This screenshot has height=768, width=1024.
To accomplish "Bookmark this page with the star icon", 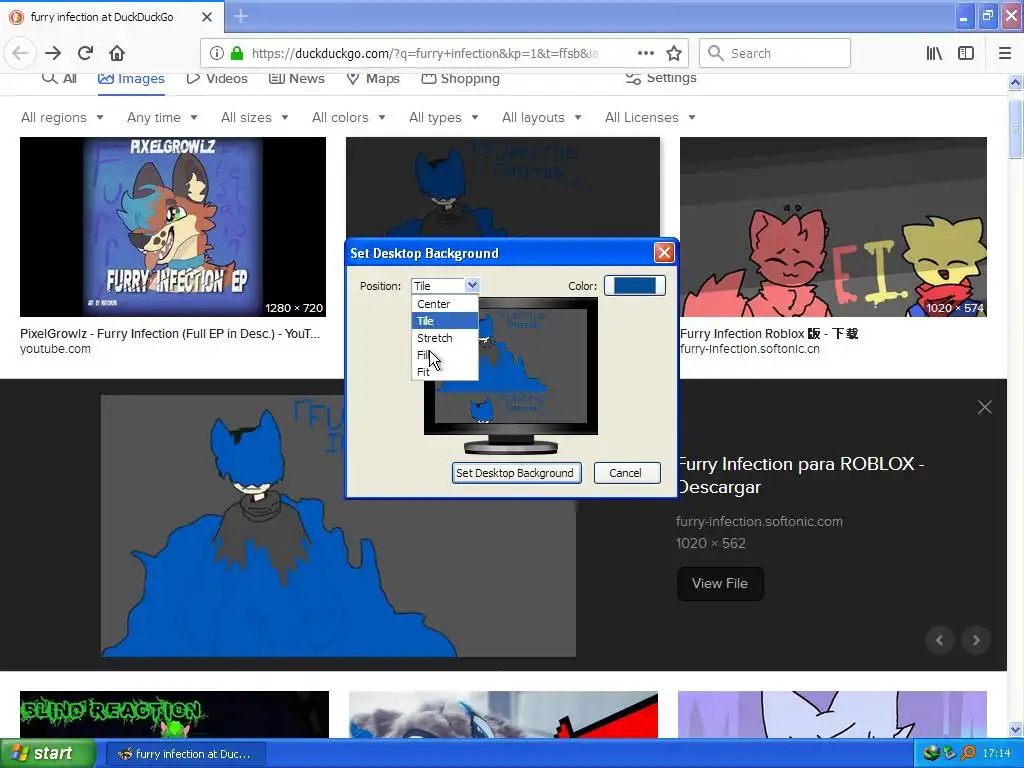I will (x=674, y=54).
